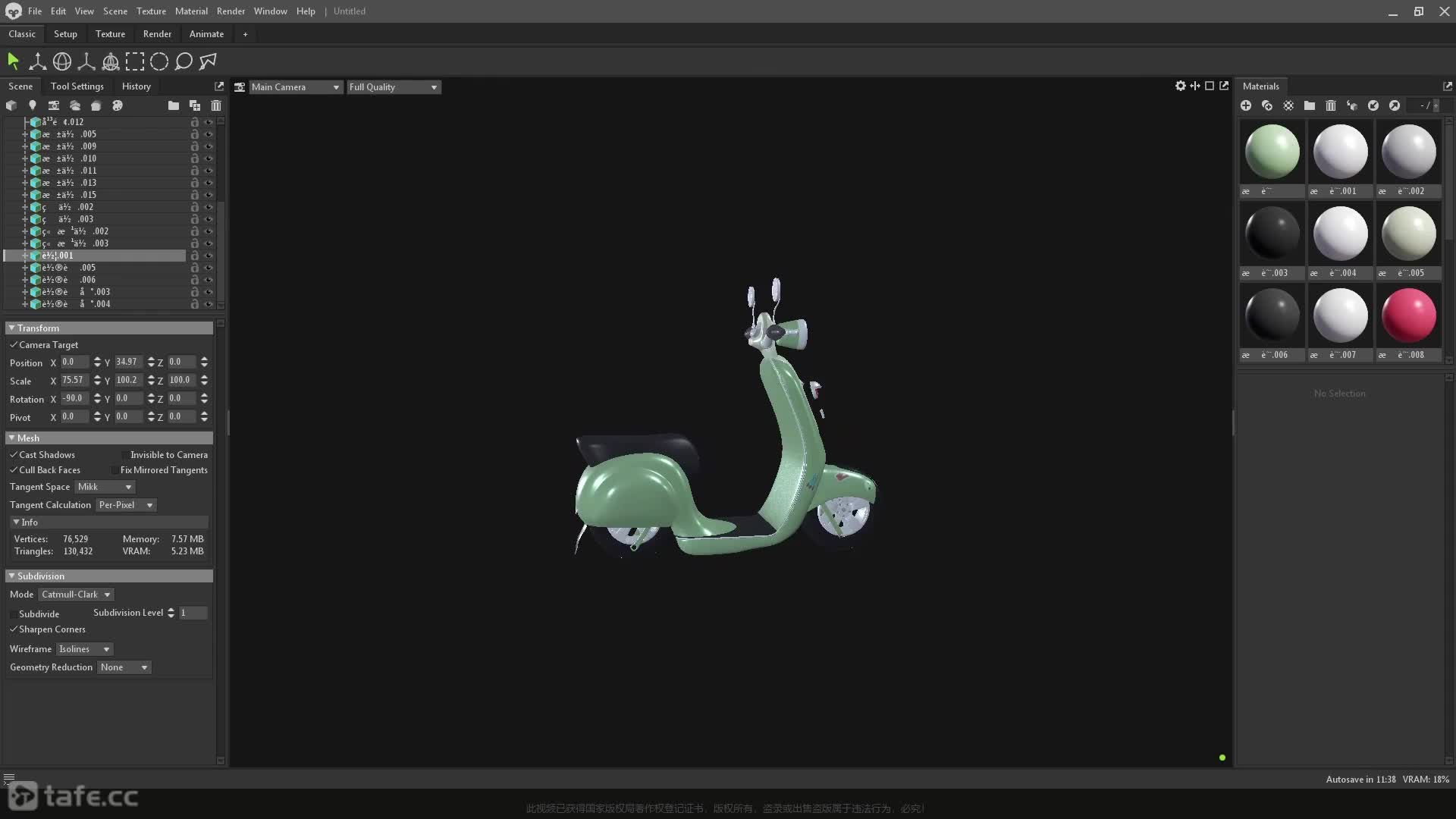This screenshot has height=819, width=1456.
Task: Open the Render menu in menu bar
Action: [x=231, y=11]
